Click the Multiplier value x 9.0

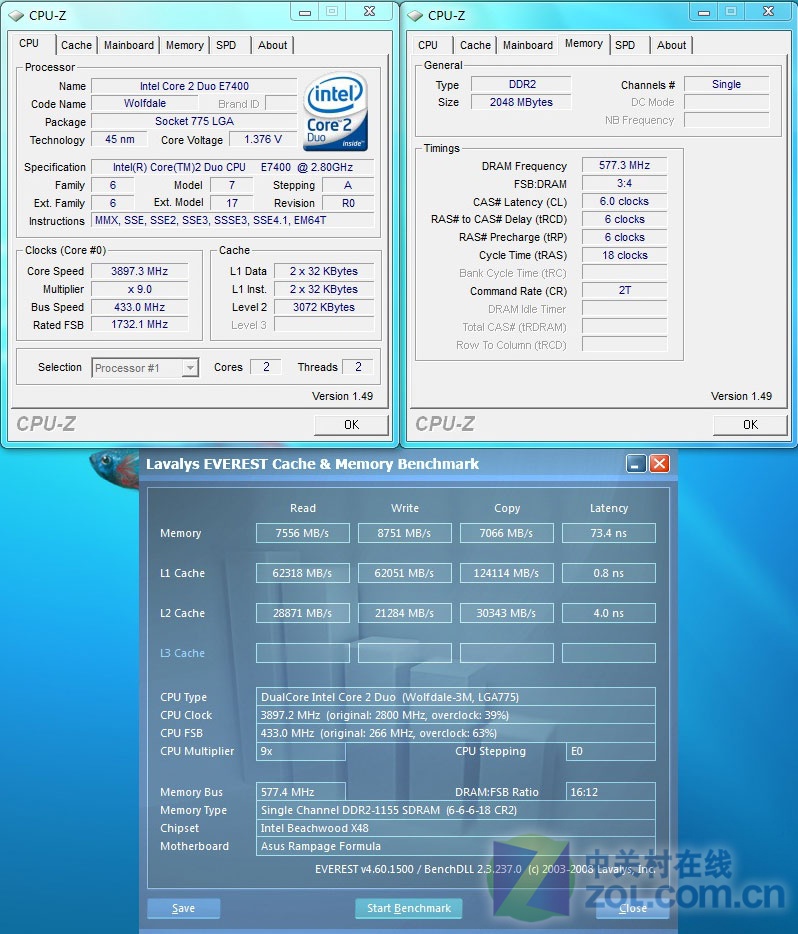(x=140, y=289)
